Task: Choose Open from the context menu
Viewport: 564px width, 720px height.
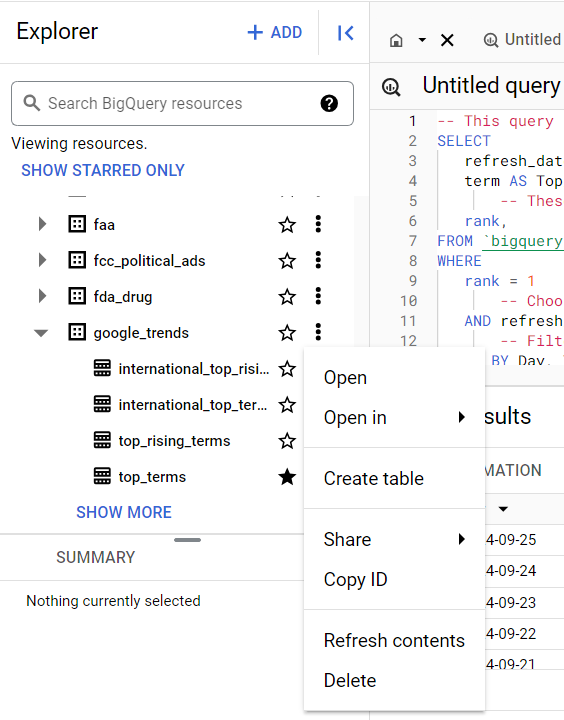Action: pyautogui.click(x=395, y=377)
